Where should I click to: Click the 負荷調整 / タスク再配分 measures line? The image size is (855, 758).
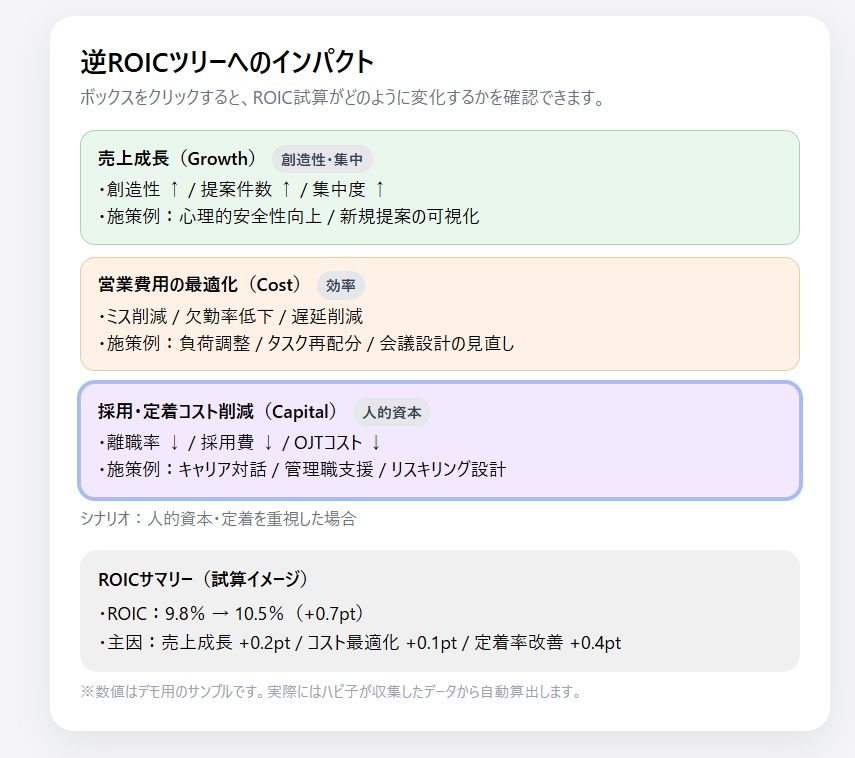[308, 344]
